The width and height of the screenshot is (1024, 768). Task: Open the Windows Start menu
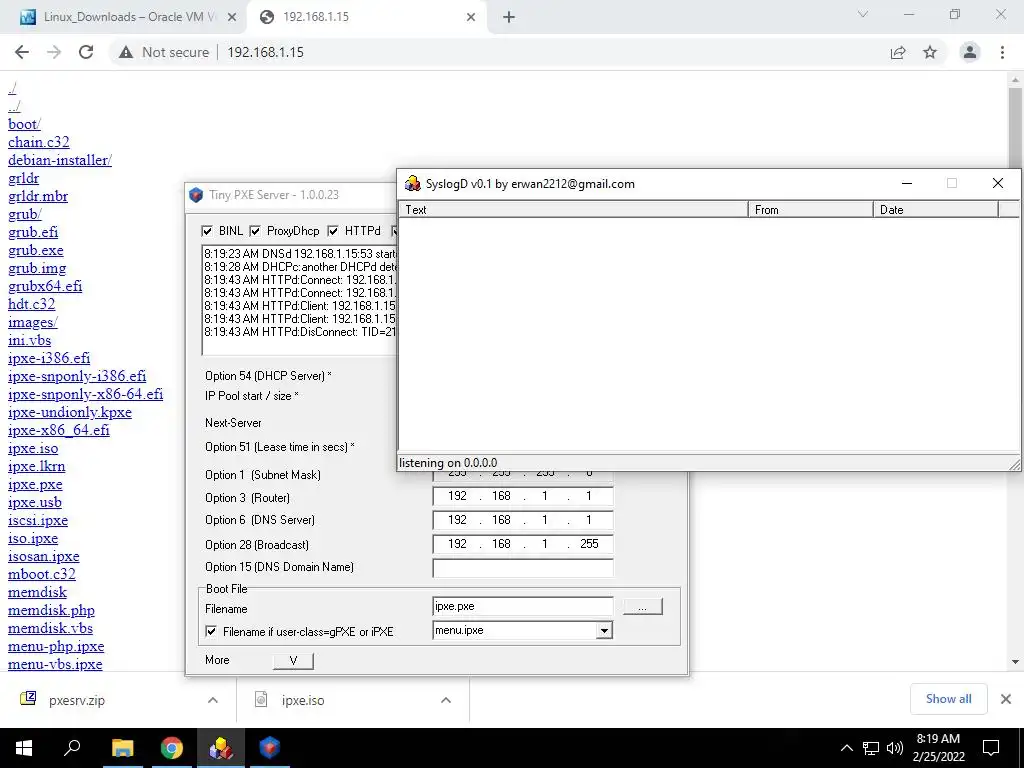tap(24, 748)
